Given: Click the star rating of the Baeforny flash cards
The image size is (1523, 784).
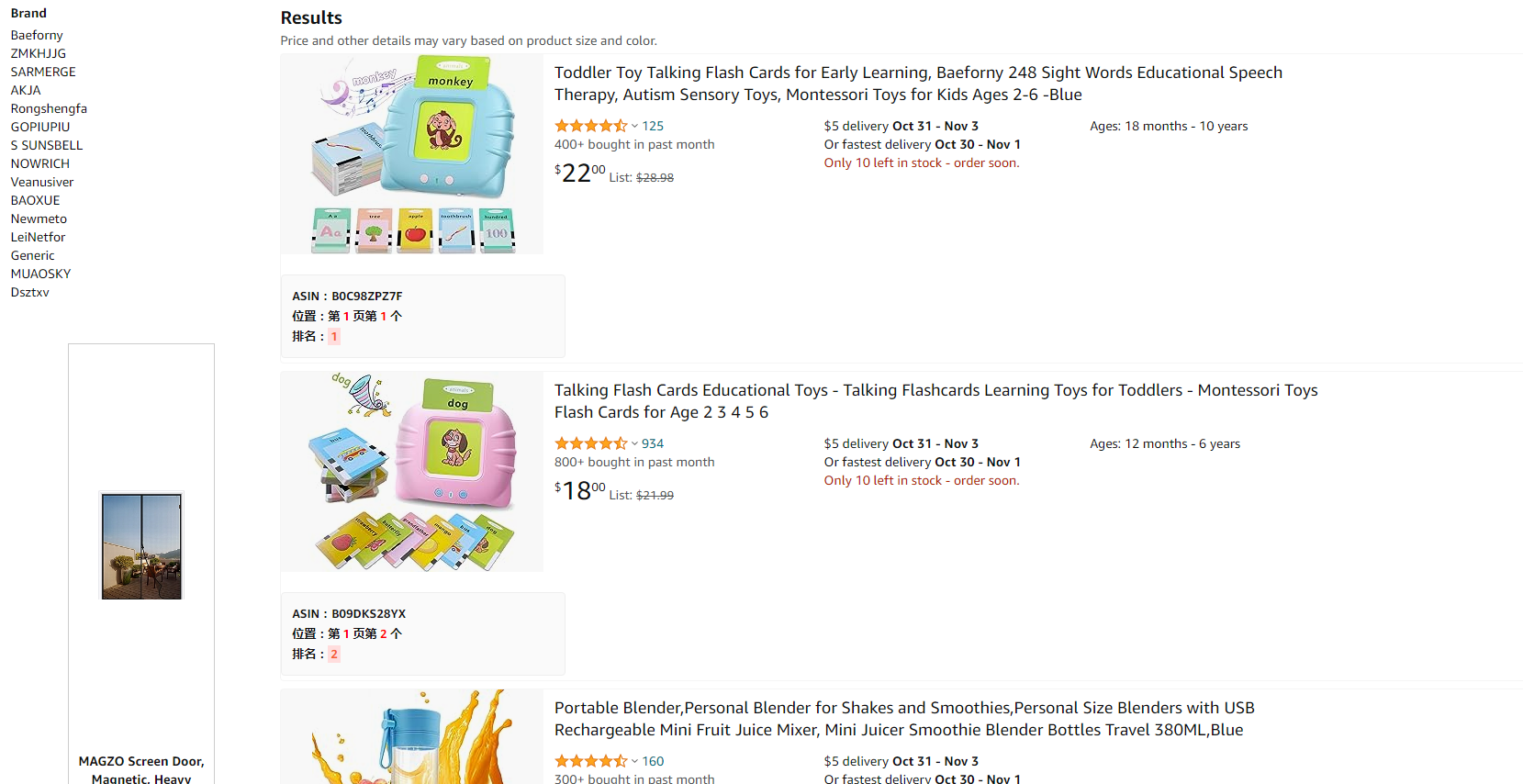Looking at the screenshot, I should coord(590,126).
